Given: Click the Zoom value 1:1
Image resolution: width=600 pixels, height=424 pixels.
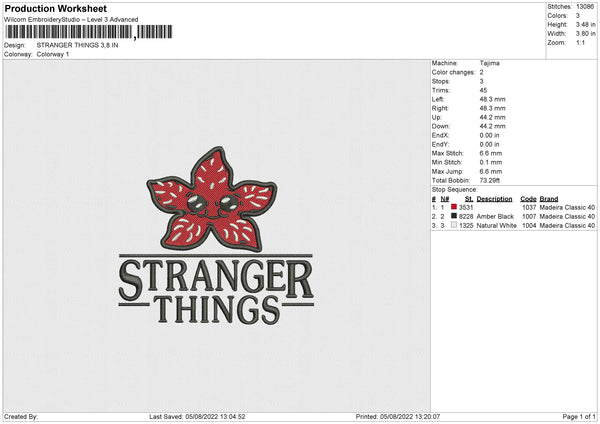Looking at the screenshot, I should point(580,42).
